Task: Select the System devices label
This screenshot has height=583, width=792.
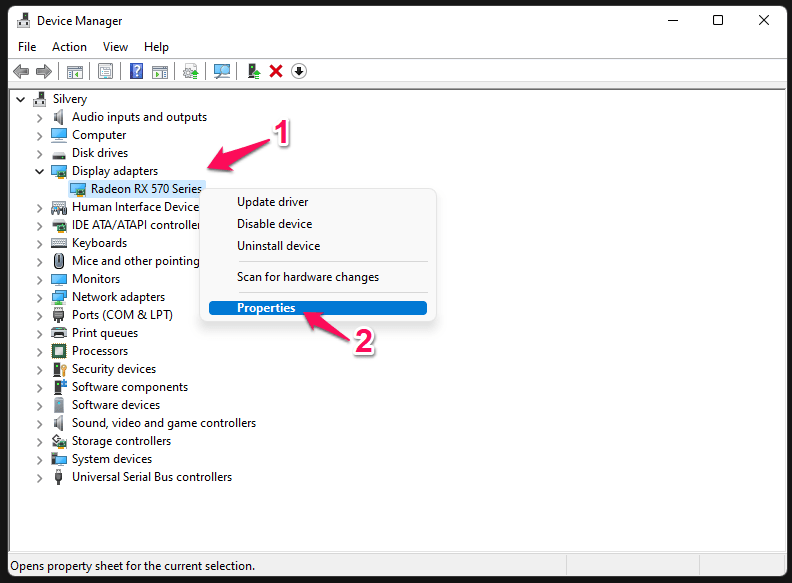Action: 112,459
